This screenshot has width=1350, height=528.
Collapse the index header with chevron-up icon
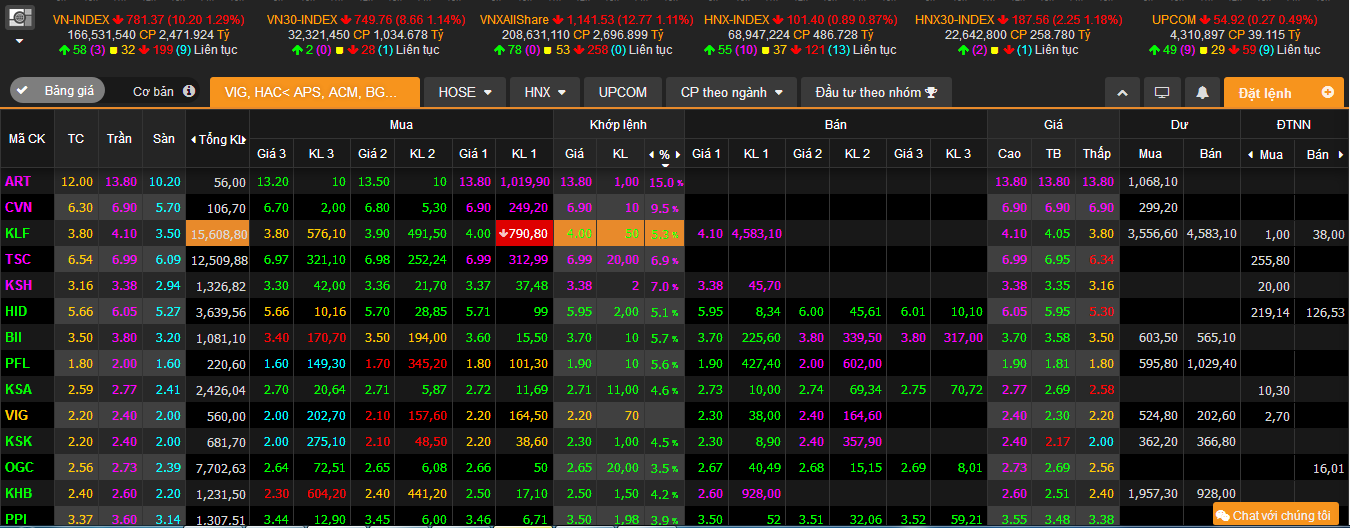(1122, 92)
